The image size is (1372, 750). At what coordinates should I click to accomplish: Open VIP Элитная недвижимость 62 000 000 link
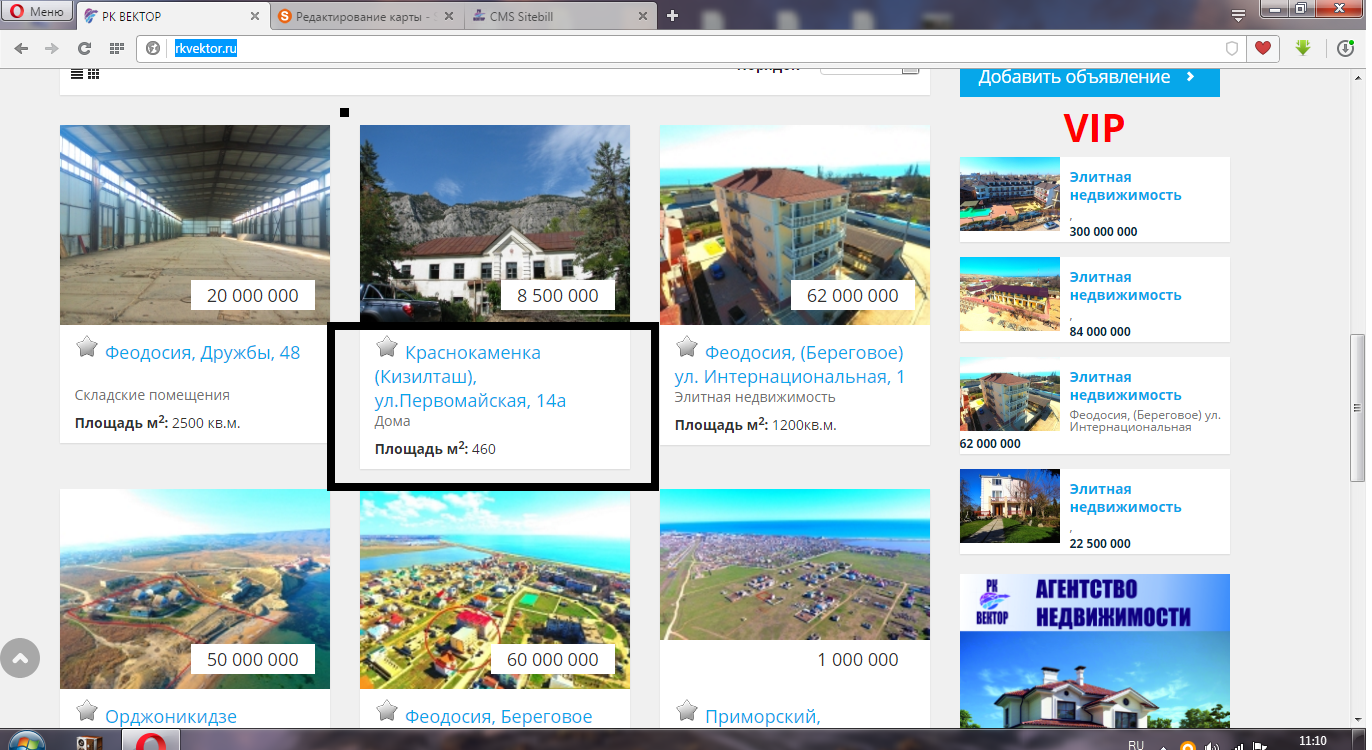(1125, 386)
